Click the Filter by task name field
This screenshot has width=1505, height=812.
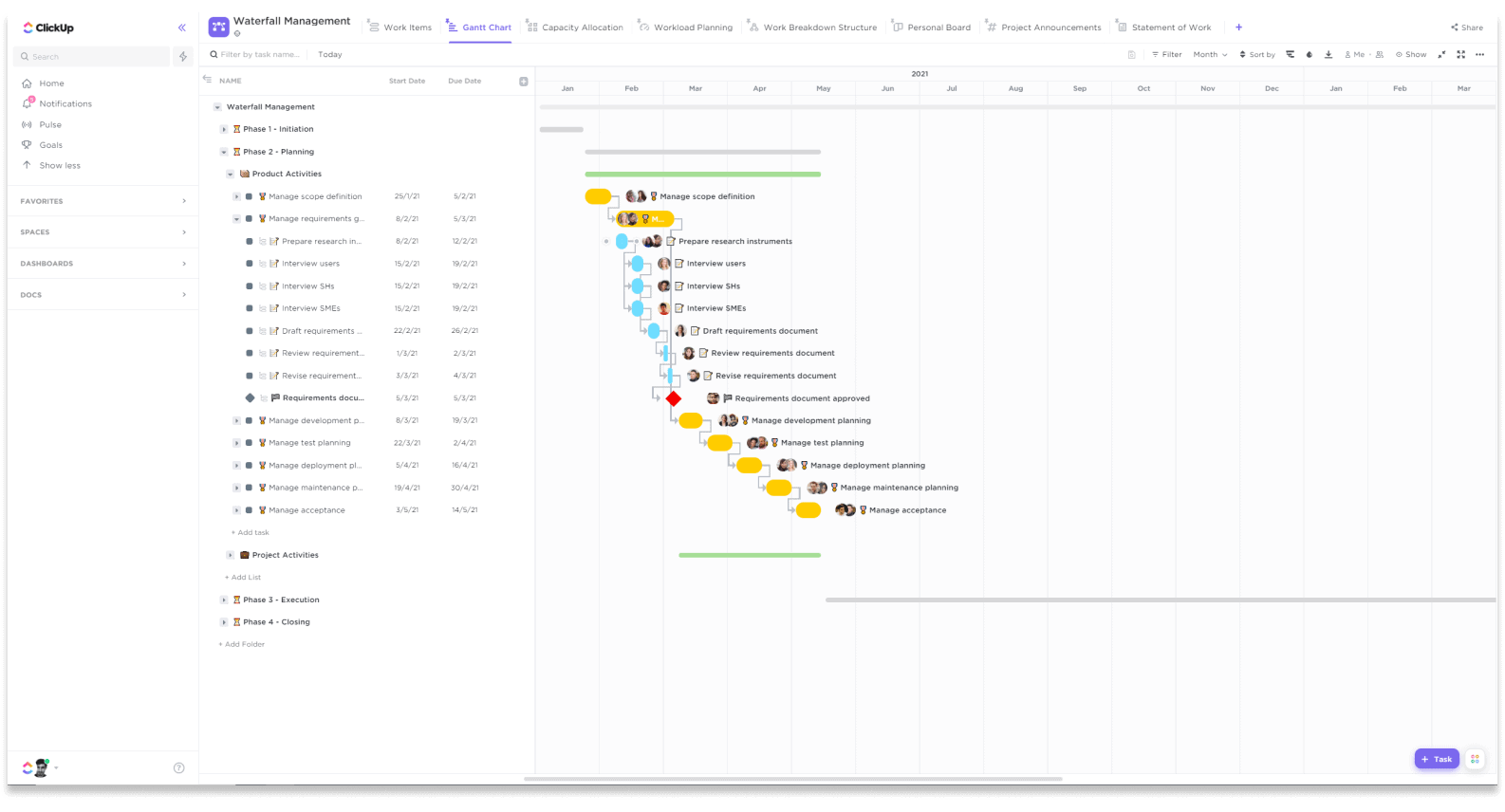pos(255,55)
